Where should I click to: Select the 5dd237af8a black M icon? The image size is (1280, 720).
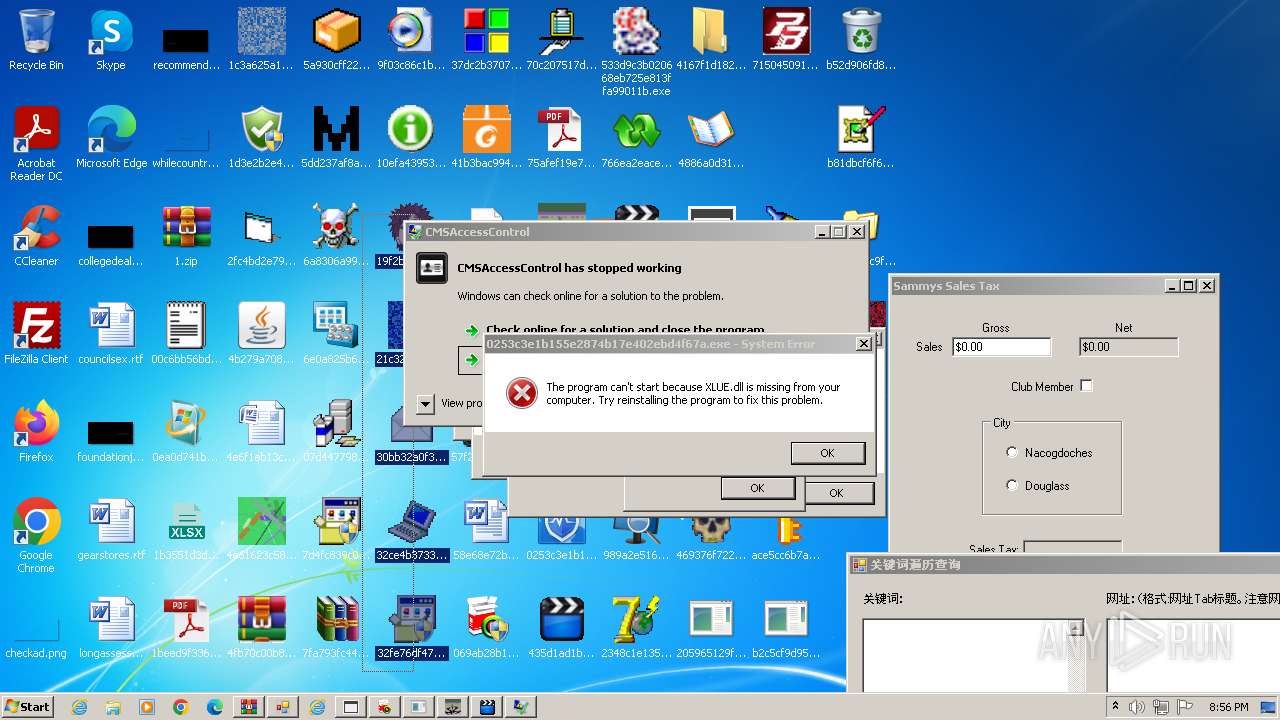coord(335,137)
